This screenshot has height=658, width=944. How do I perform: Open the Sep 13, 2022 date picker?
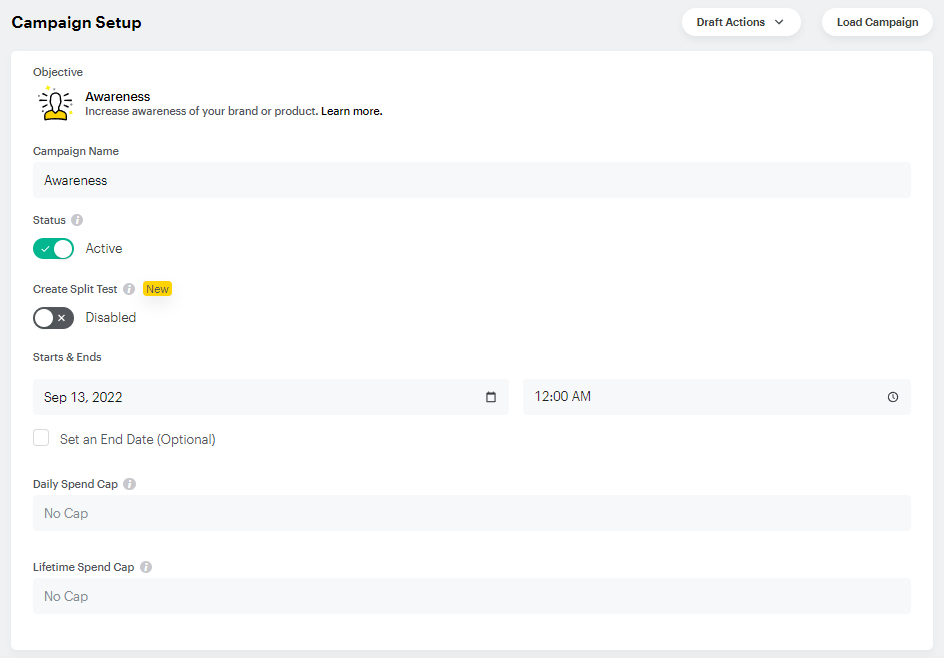[271, 397]
